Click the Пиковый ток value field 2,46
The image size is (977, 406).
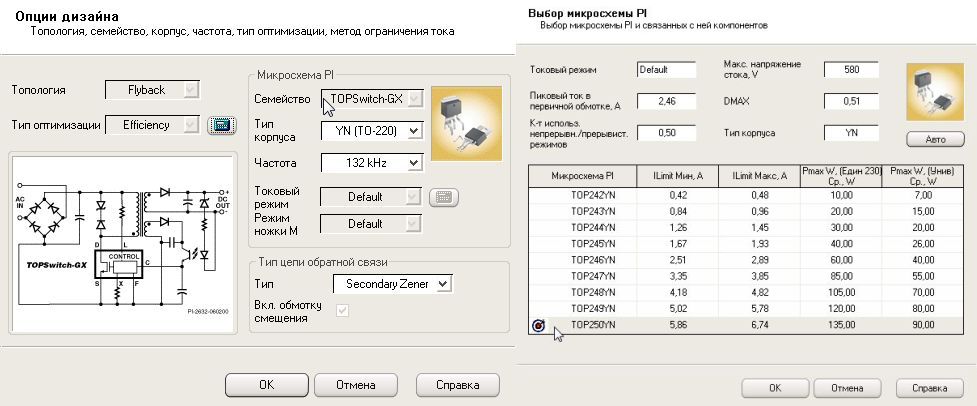coord(665,101)
